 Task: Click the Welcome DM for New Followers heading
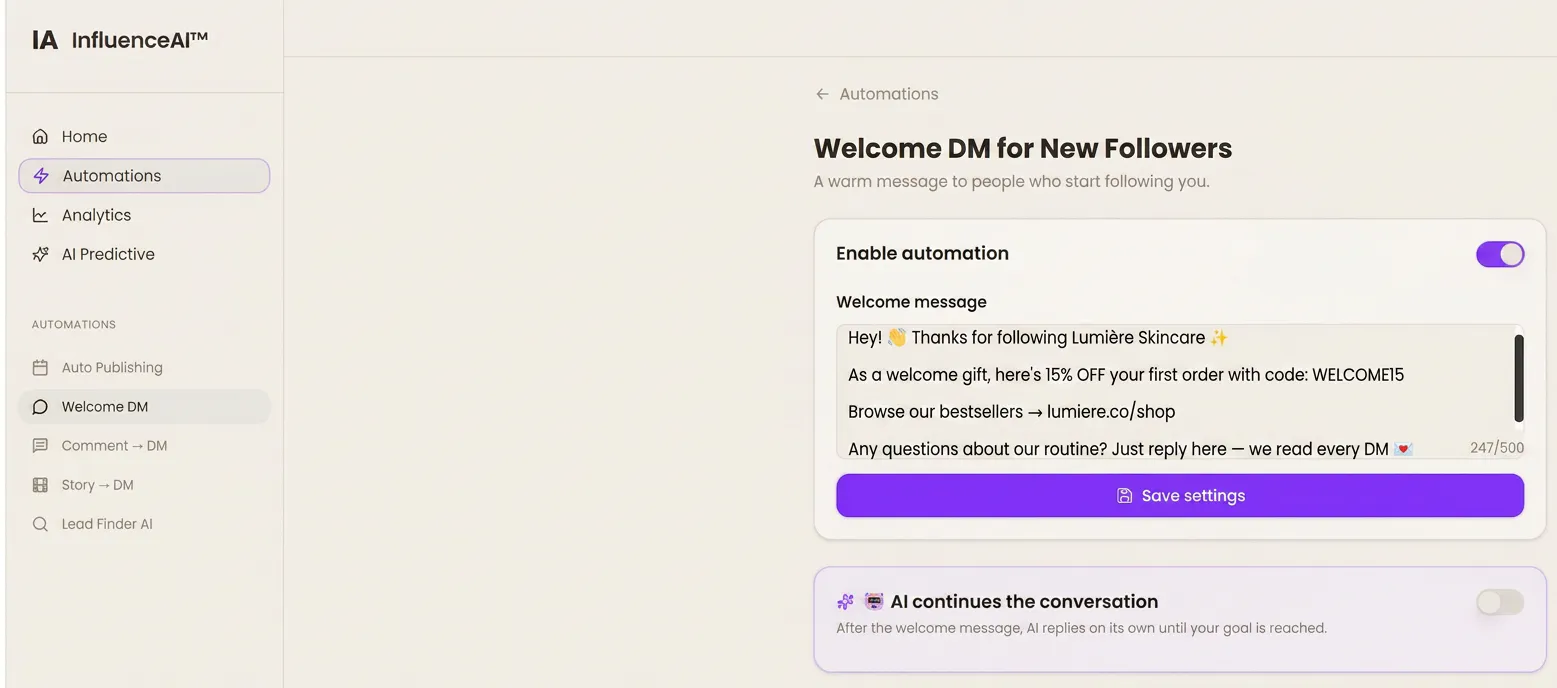1023,149
